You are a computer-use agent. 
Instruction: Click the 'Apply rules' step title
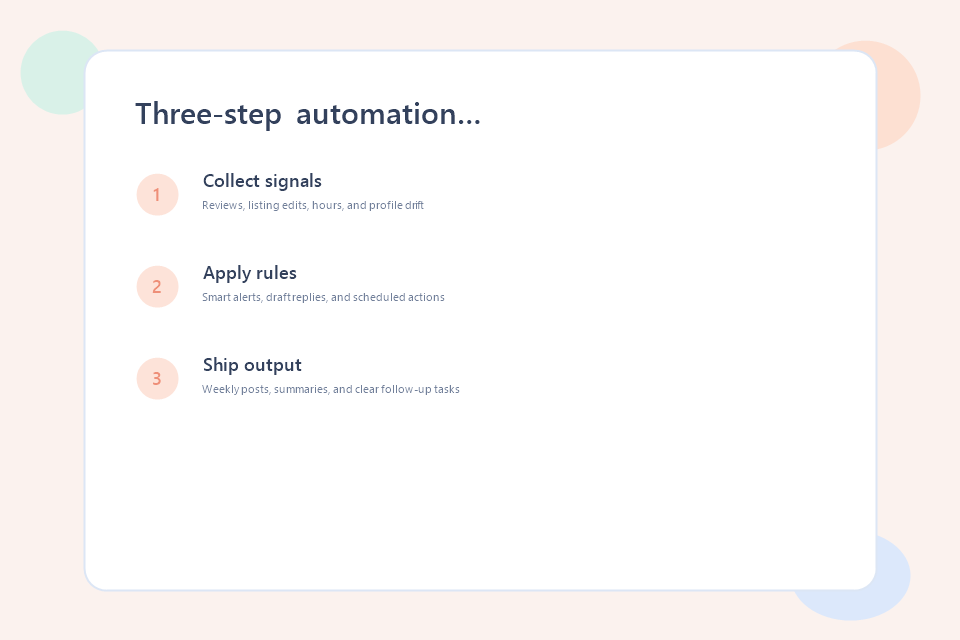click(250, 273)
